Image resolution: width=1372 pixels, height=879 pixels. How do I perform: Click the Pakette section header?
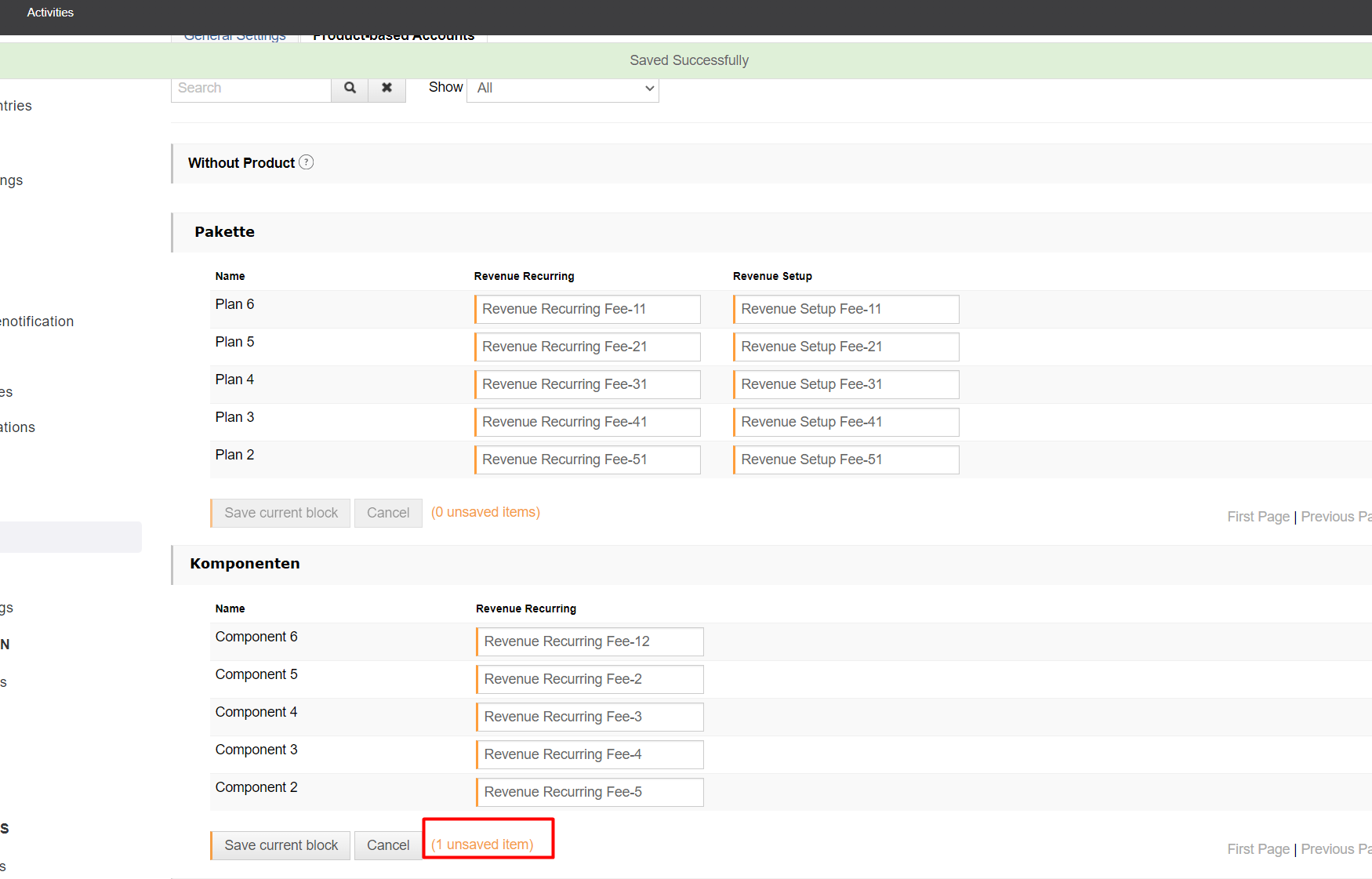tap(771, 232)
